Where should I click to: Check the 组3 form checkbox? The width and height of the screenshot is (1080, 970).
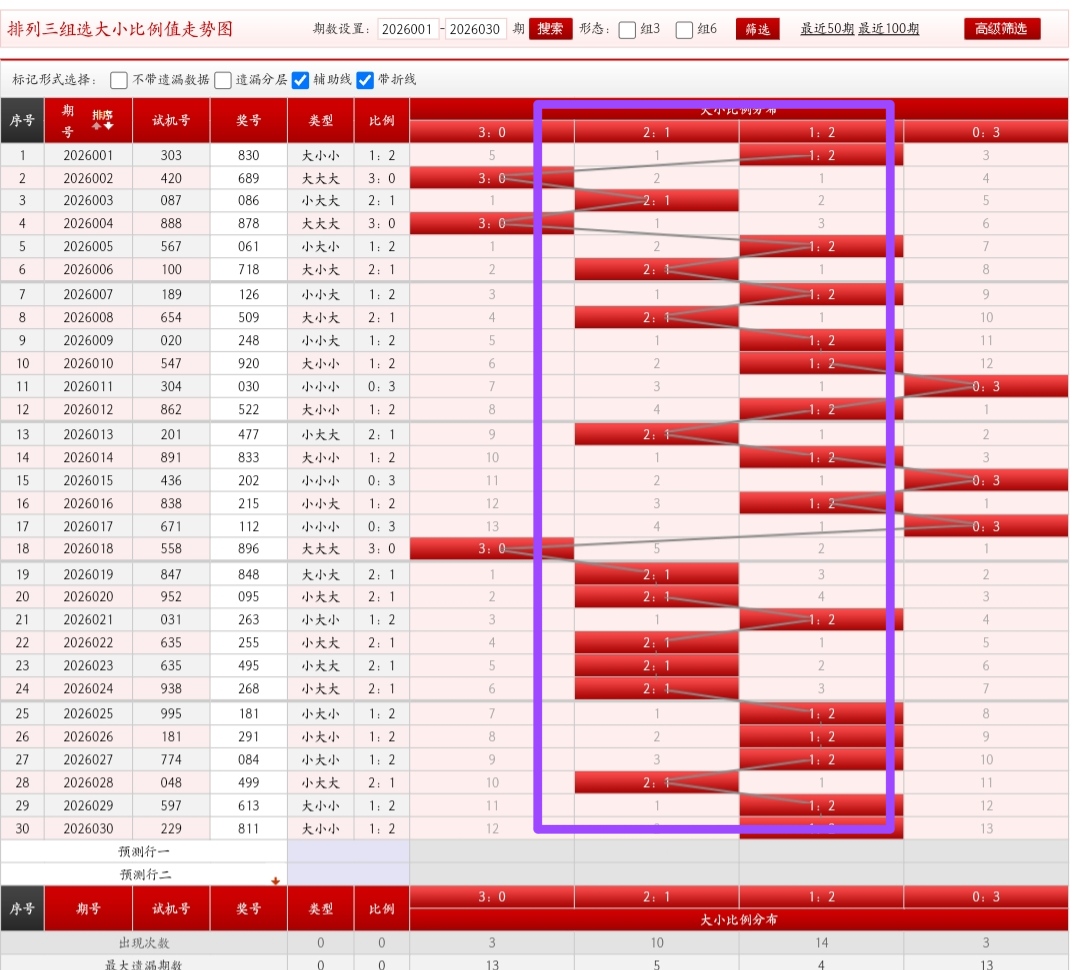pyautogui.click(x=627, y=30)
